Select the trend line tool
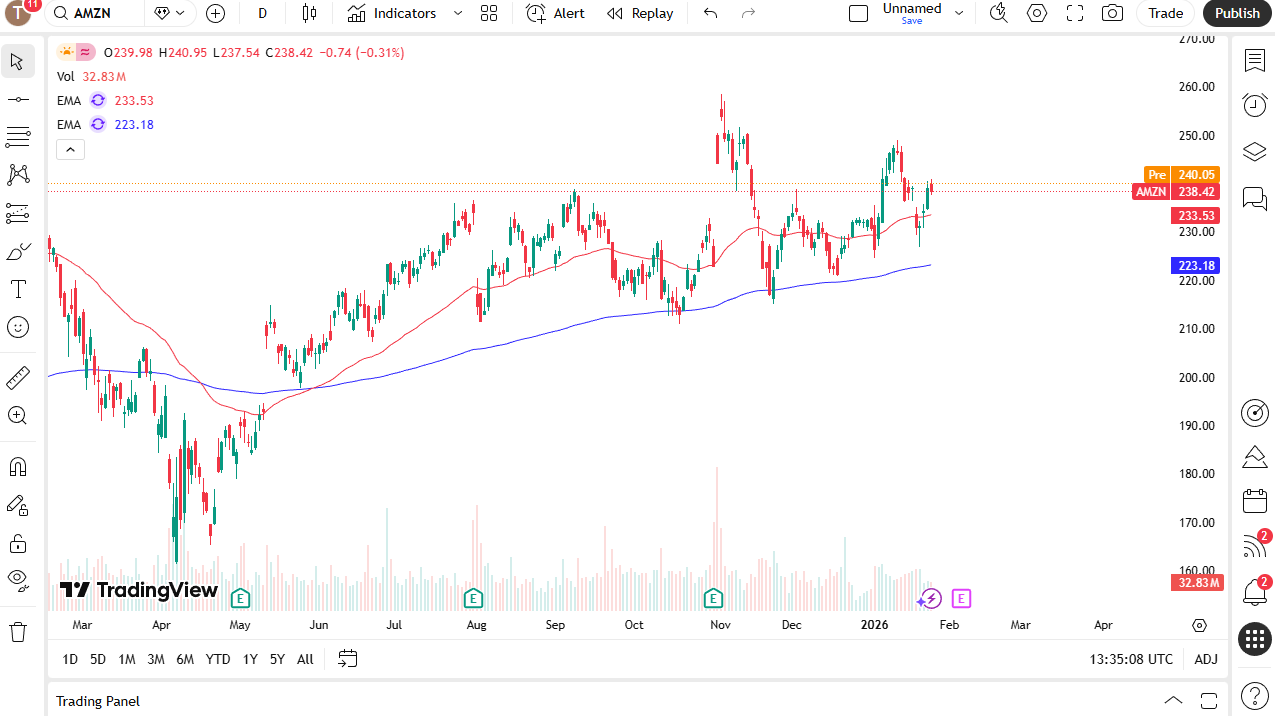The image size is (1275, 716). (x=17, y=99)
